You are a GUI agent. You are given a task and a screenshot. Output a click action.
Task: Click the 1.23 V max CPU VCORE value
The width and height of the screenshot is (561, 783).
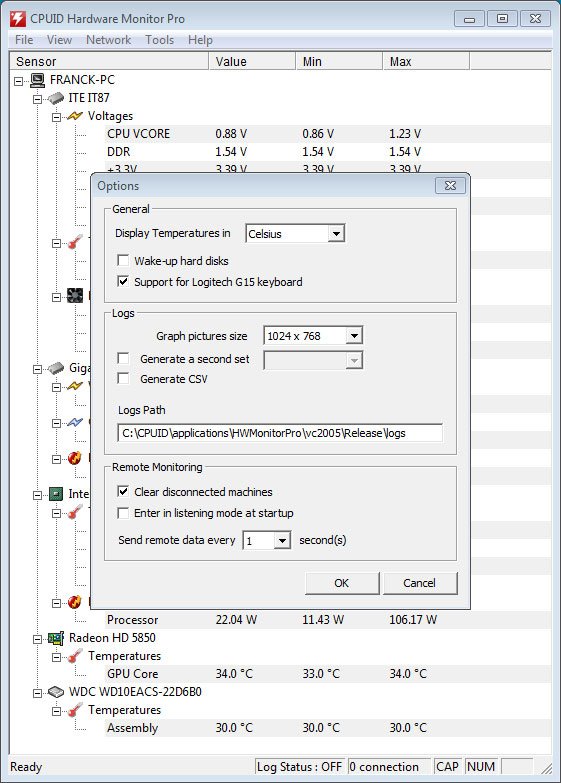[x=405, y=134]
